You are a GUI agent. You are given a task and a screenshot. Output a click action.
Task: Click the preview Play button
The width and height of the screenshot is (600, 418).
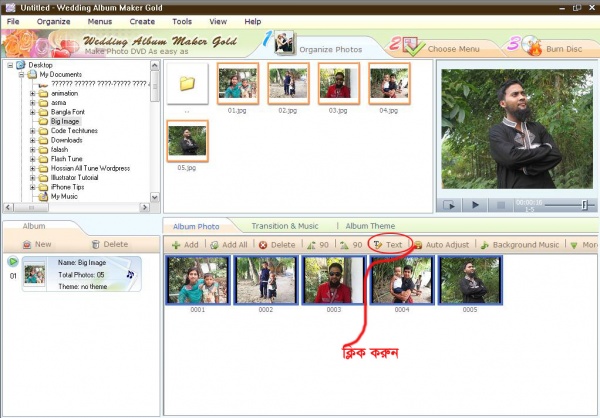pos(475,205)
